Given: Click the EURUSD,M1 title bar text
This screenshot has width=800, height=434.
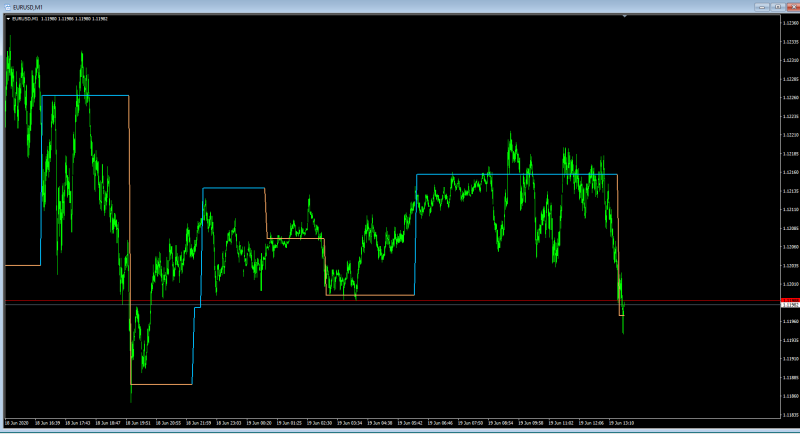Looking at the screenshot, I should coord(28,7).
